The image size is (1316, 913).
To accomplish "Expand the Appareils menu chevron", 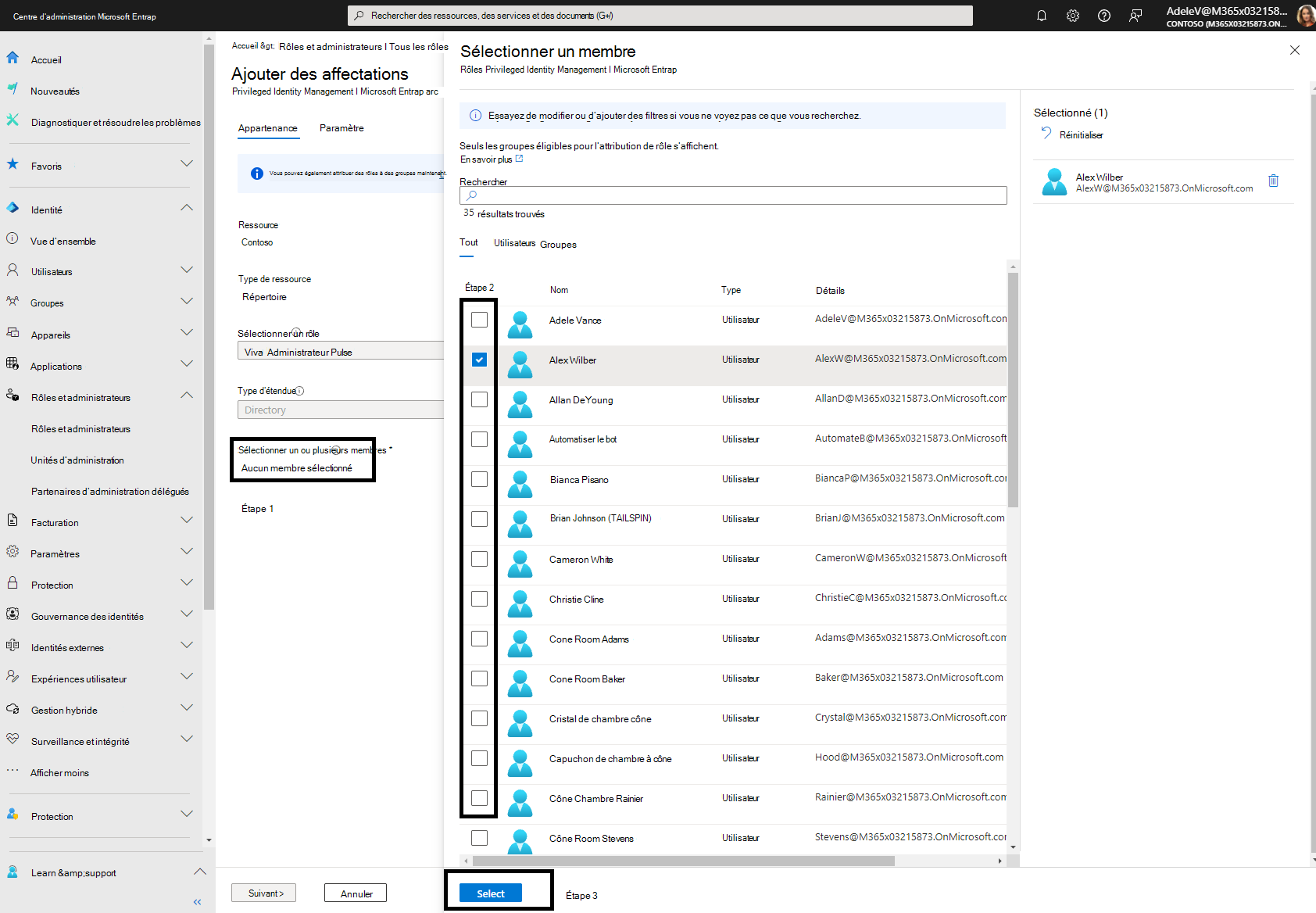I will [187, 332].
